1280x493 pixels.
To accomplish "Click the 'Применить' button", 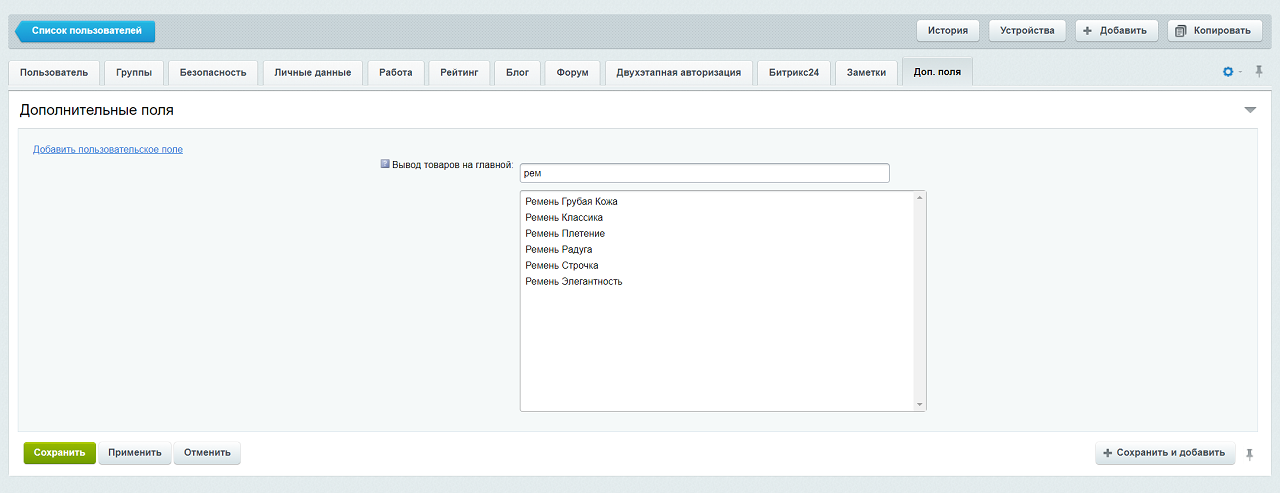I will click(135, 453).
